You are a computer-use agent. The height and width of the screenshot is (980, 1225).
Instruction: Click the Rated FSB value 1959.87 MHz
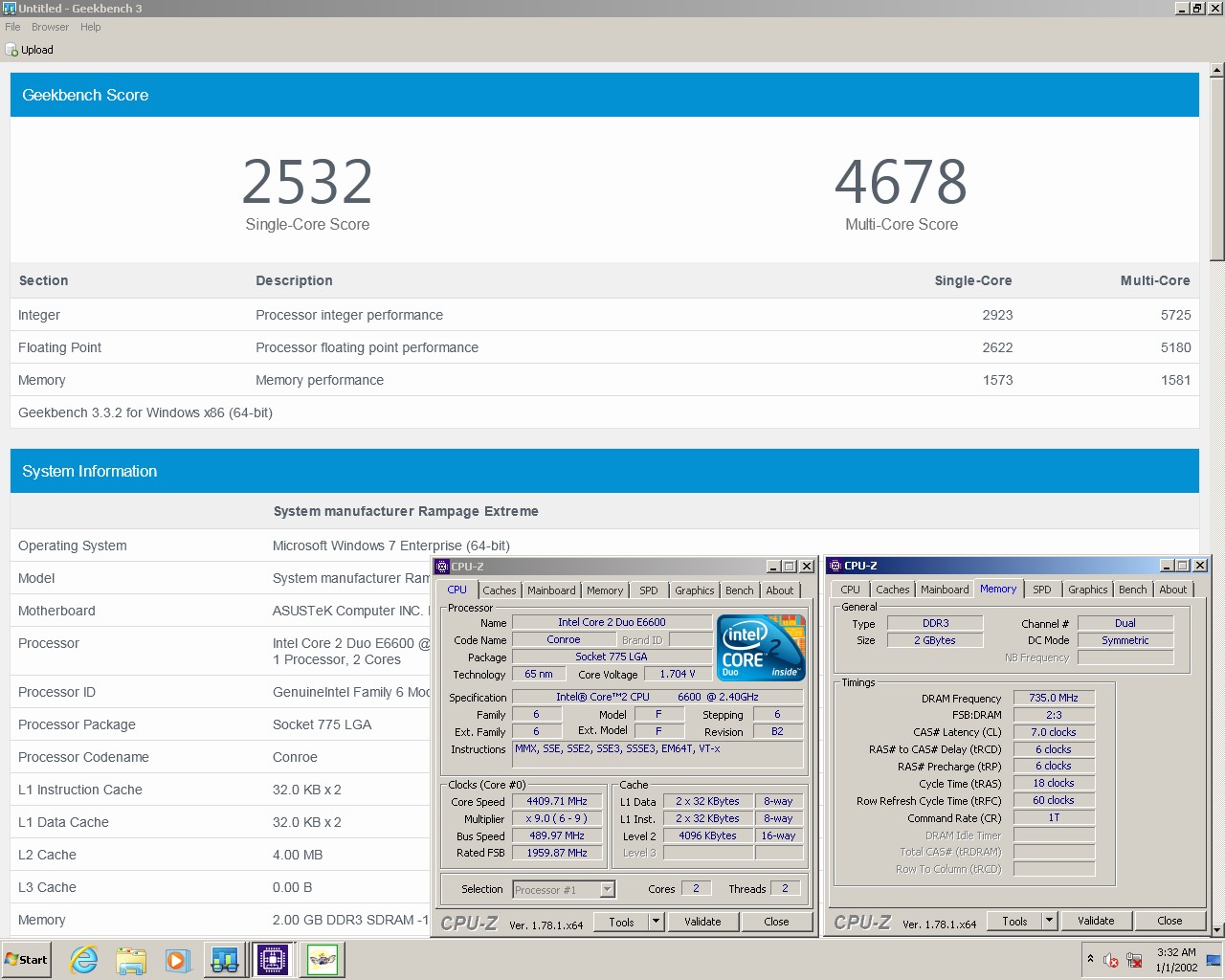point(557,853)
